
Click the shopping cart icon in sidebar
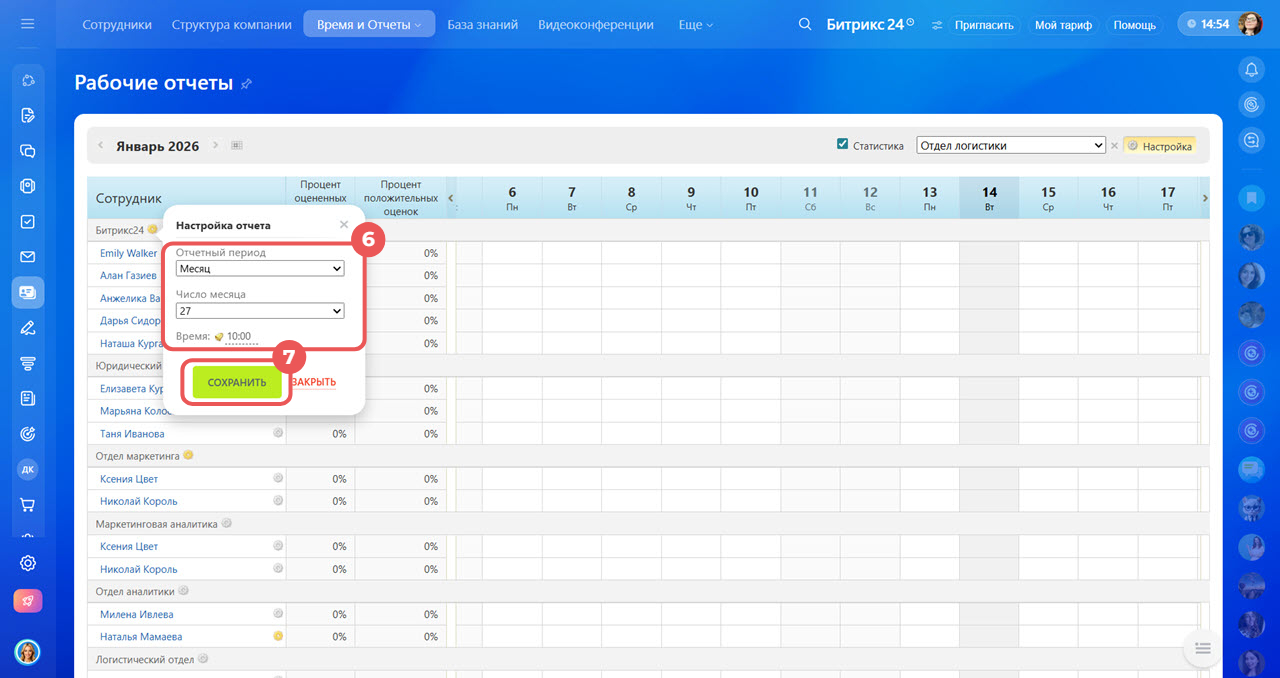click(x=28, y=505)
